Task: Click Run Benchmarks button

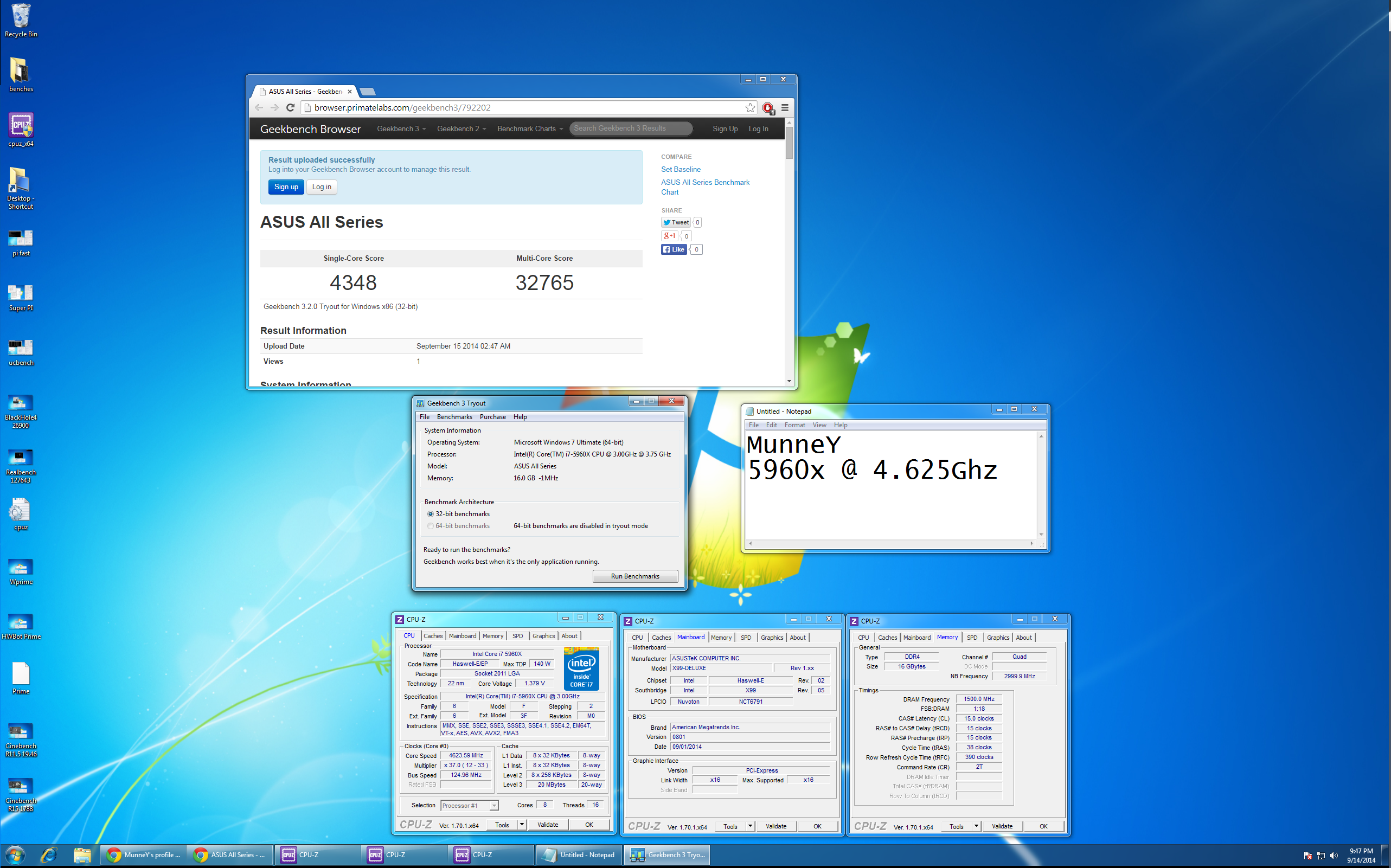Action: pos(635,576)
